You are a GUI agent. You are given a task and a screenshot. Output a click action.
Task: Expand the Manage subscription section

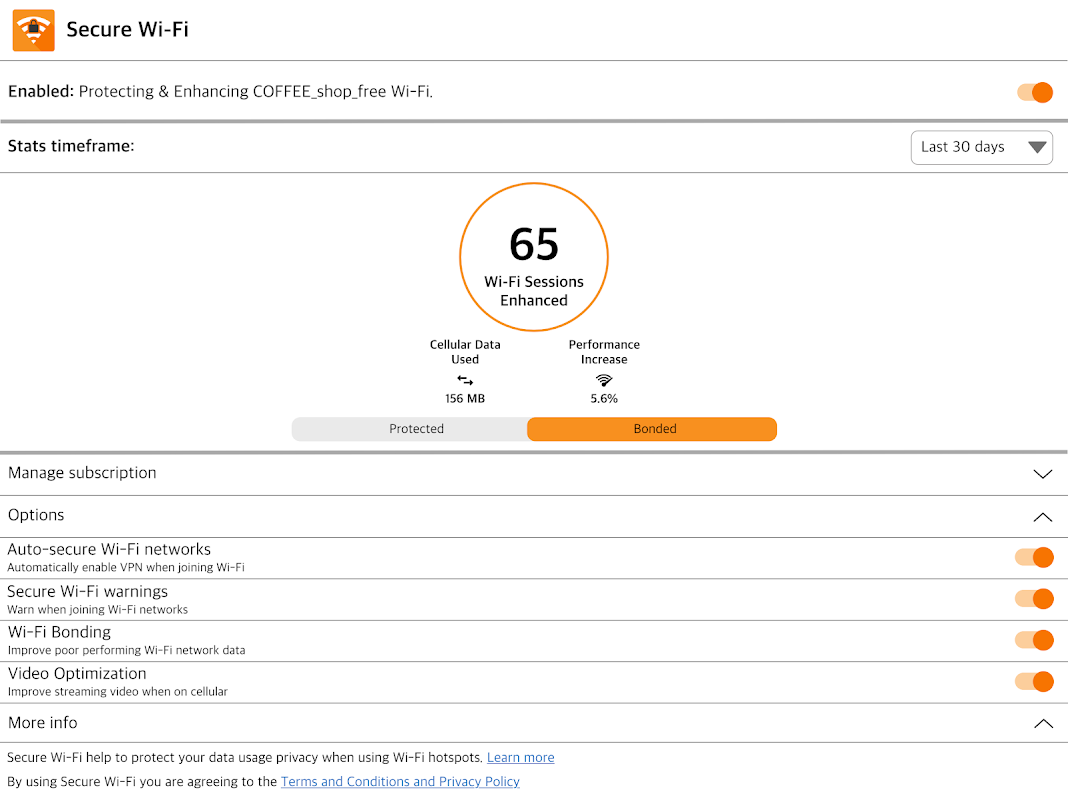(x=1042, y=474)
